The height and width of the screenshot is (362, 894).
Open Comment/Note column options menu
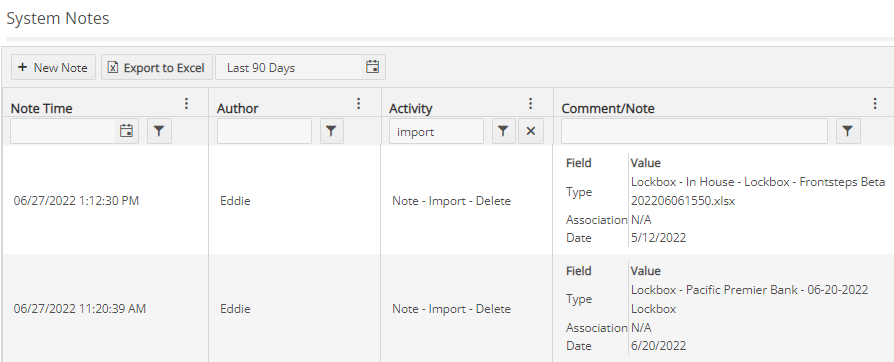(x=875, y=104)
